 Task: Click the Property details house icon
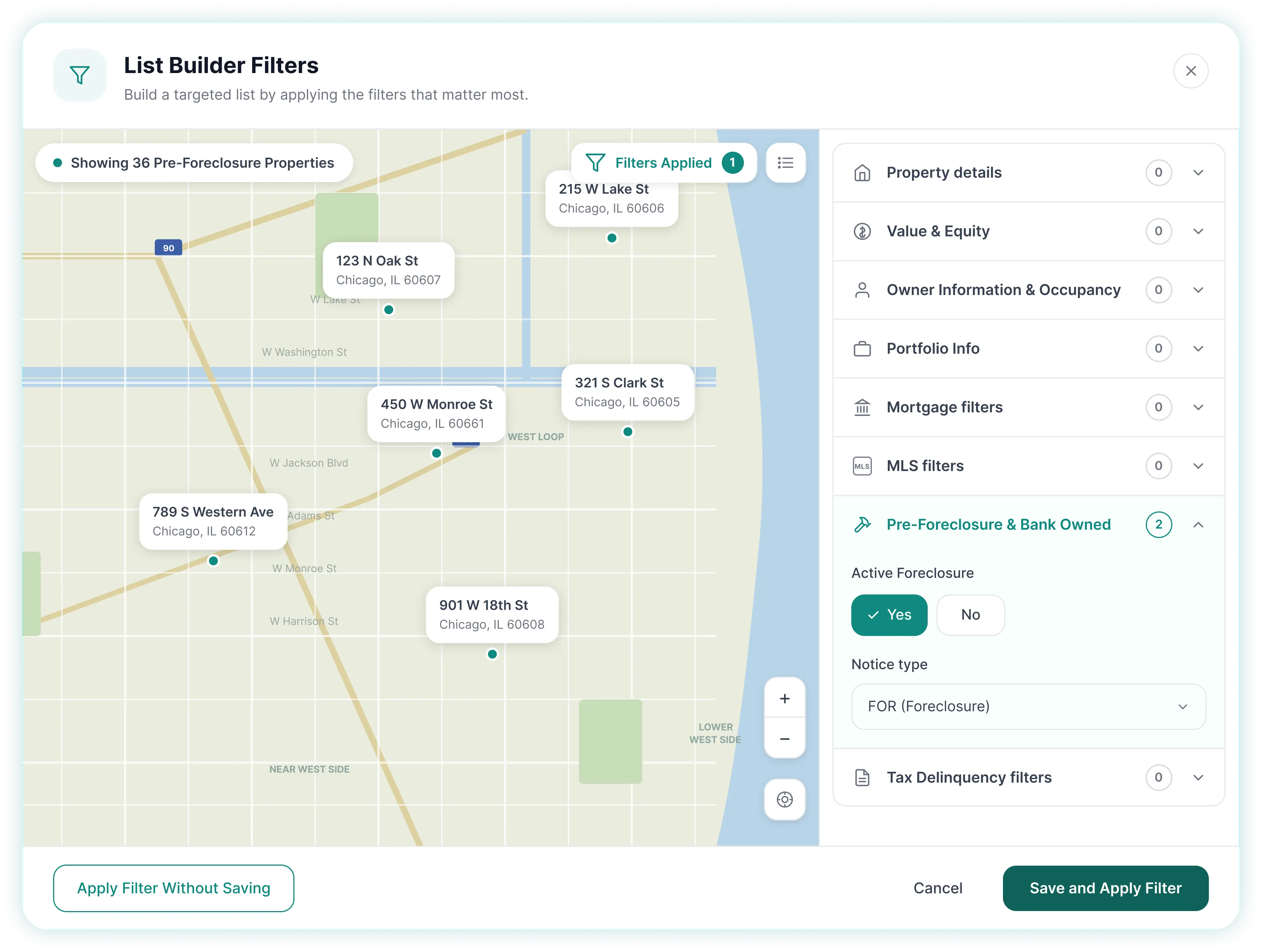point(862,173)
